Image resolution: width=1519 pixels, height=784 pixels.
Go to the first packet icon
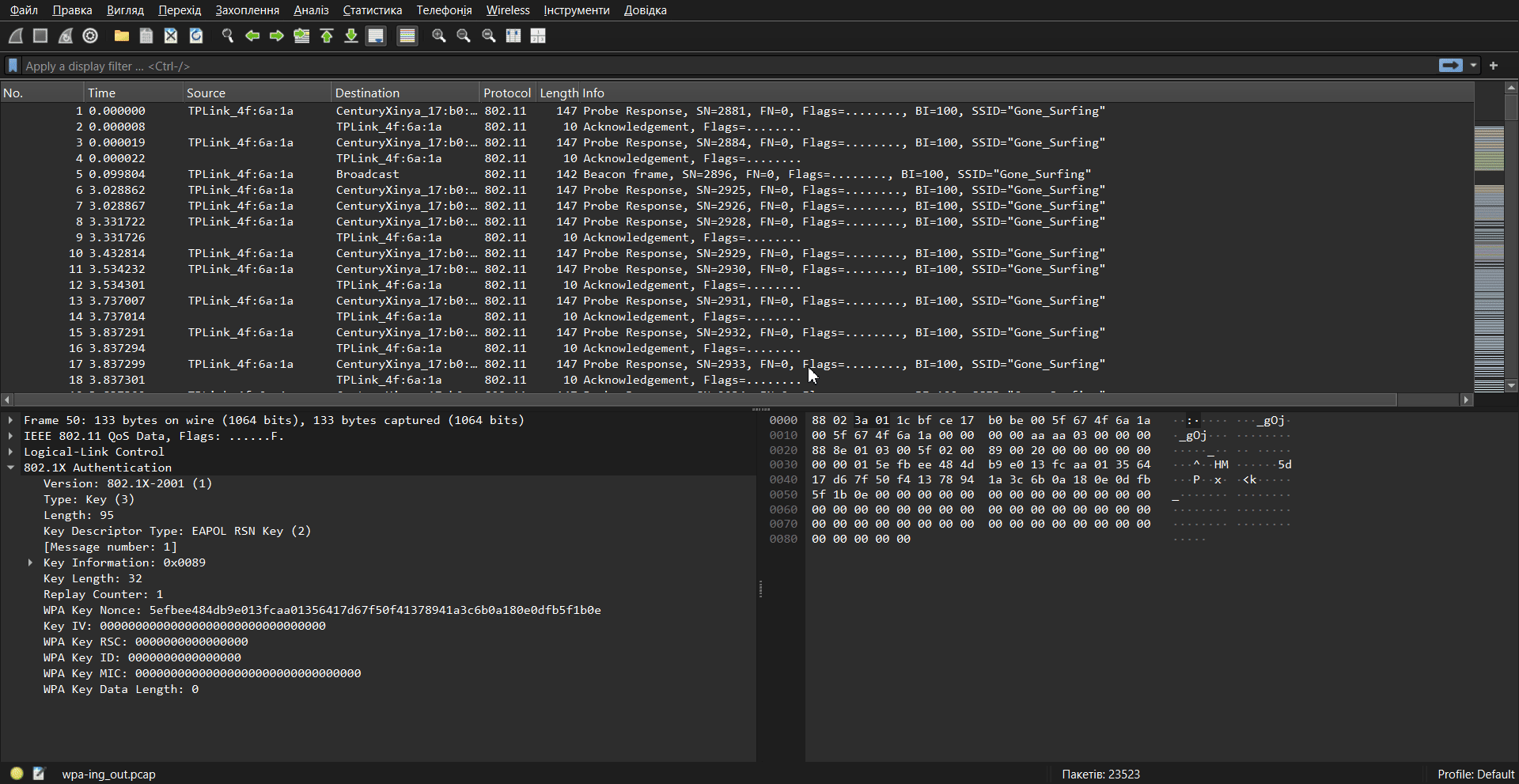click(x=326, y=36)
